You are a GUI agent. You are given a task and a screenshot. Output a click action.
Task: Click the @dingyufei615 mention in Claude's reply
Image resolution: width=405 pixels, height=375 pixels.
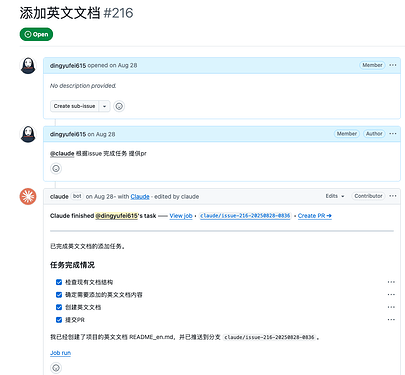[117, 216]
